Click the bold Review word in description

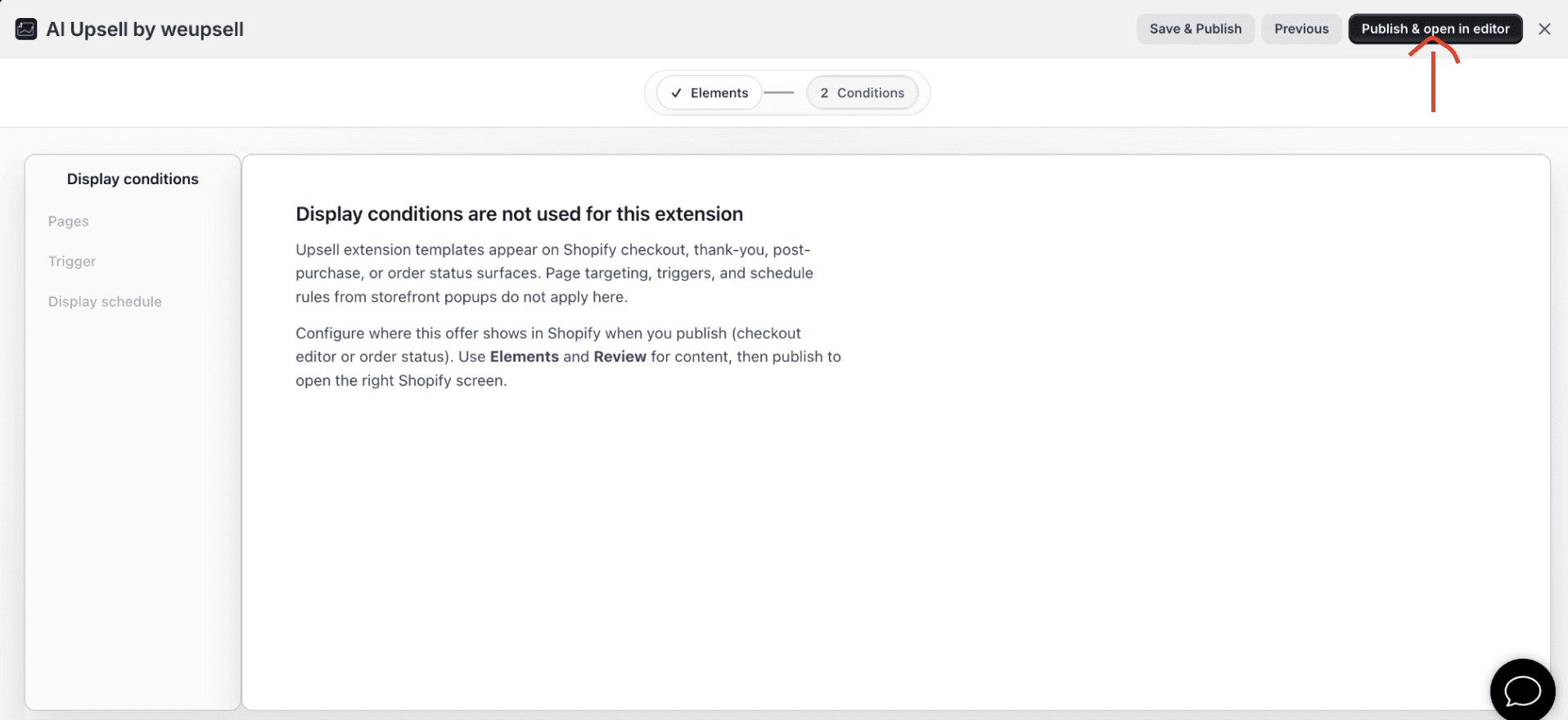point(620,357)
